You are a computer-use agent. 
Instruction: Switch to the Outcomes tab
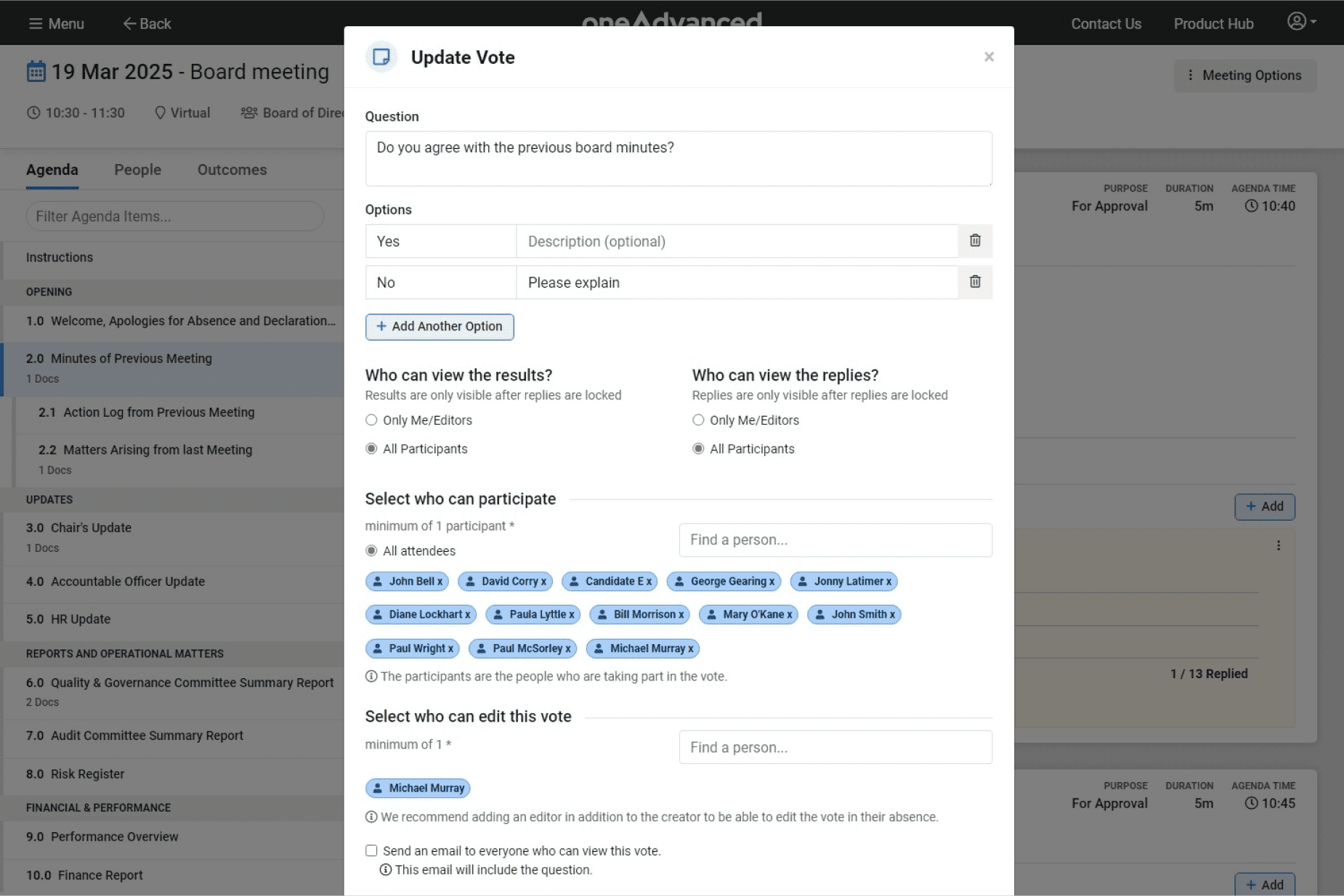(232, 170)
